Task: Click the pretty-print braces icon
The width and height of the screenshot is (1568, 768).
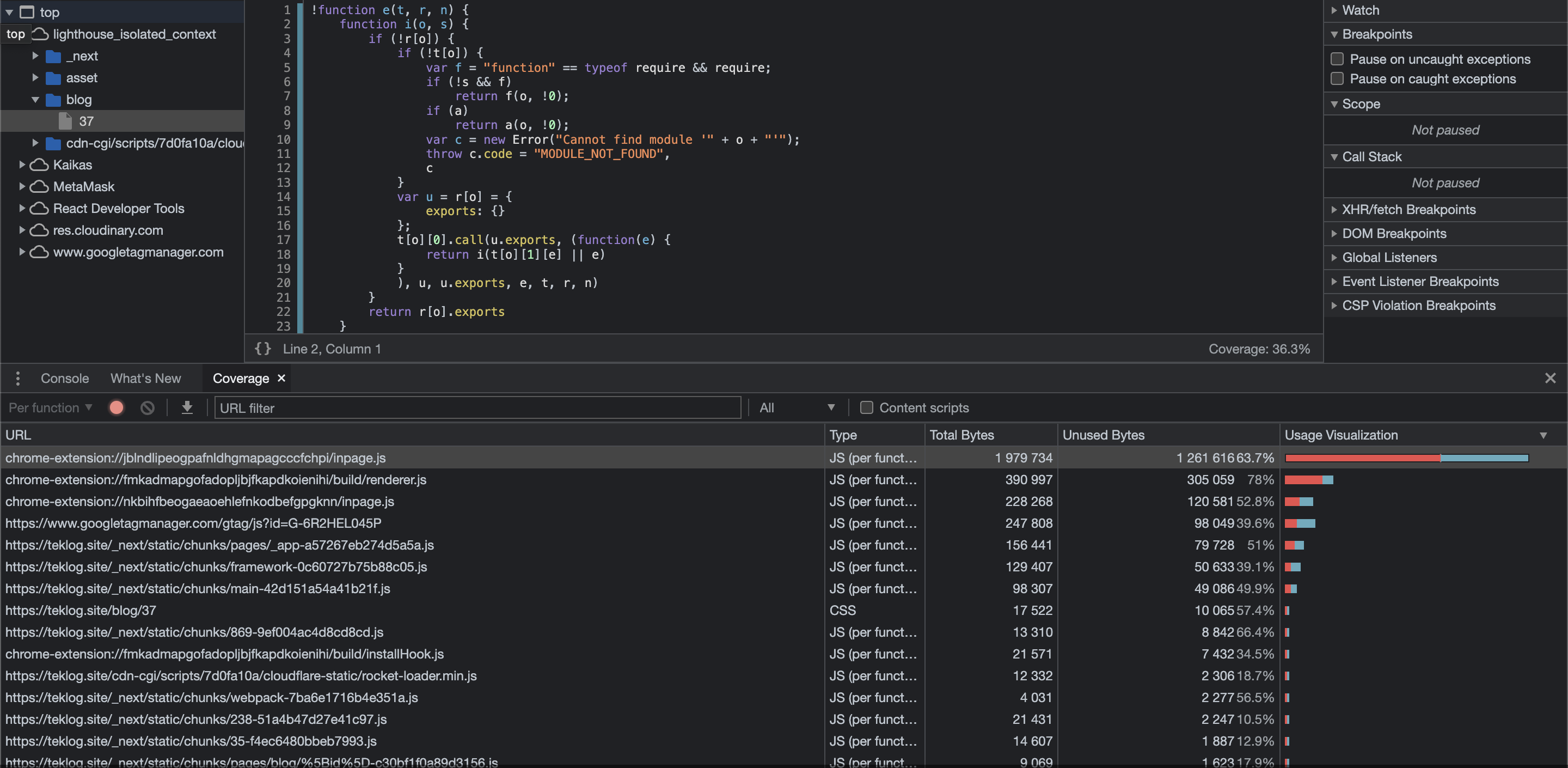Action: pos(262,349)
